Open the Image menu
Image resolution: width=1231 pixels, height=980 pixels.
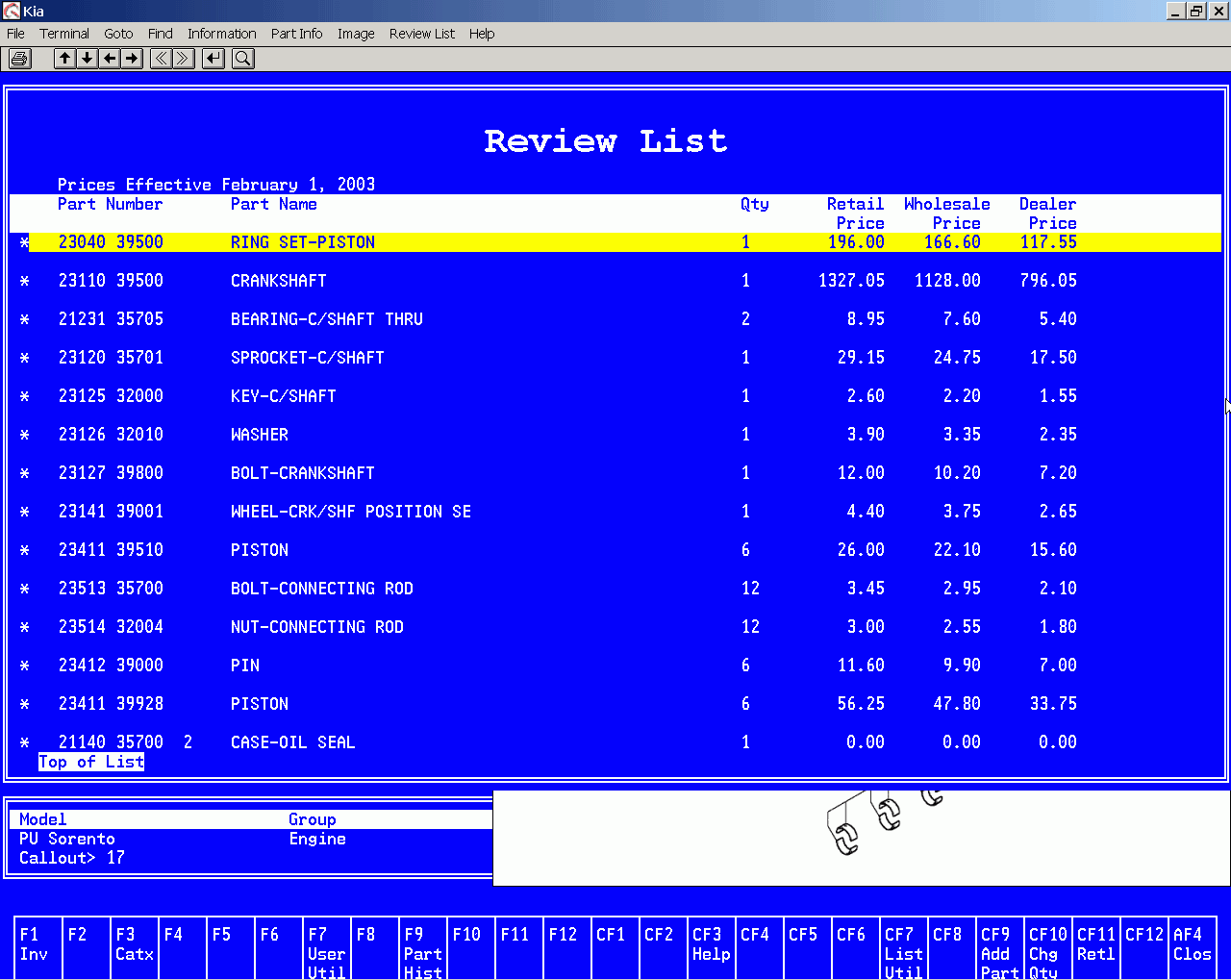click(356, 34)
